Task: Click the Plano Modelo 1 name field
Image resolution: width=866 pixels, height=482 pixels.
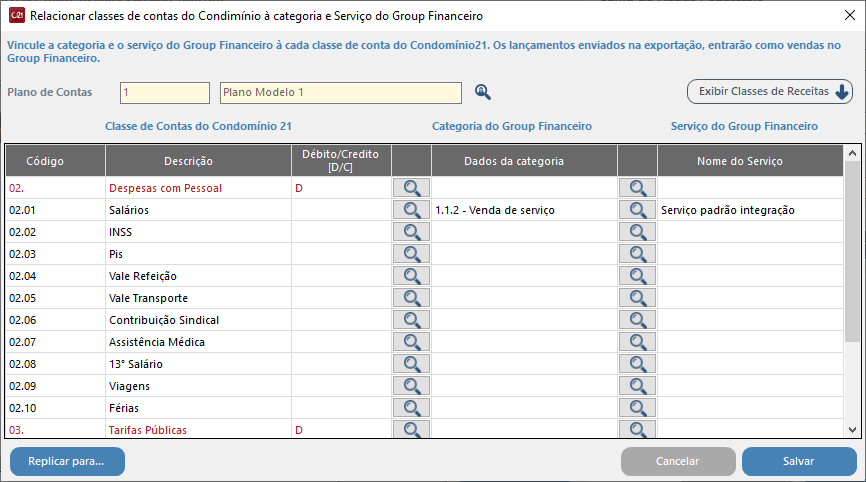Action: tap(341, 93)
